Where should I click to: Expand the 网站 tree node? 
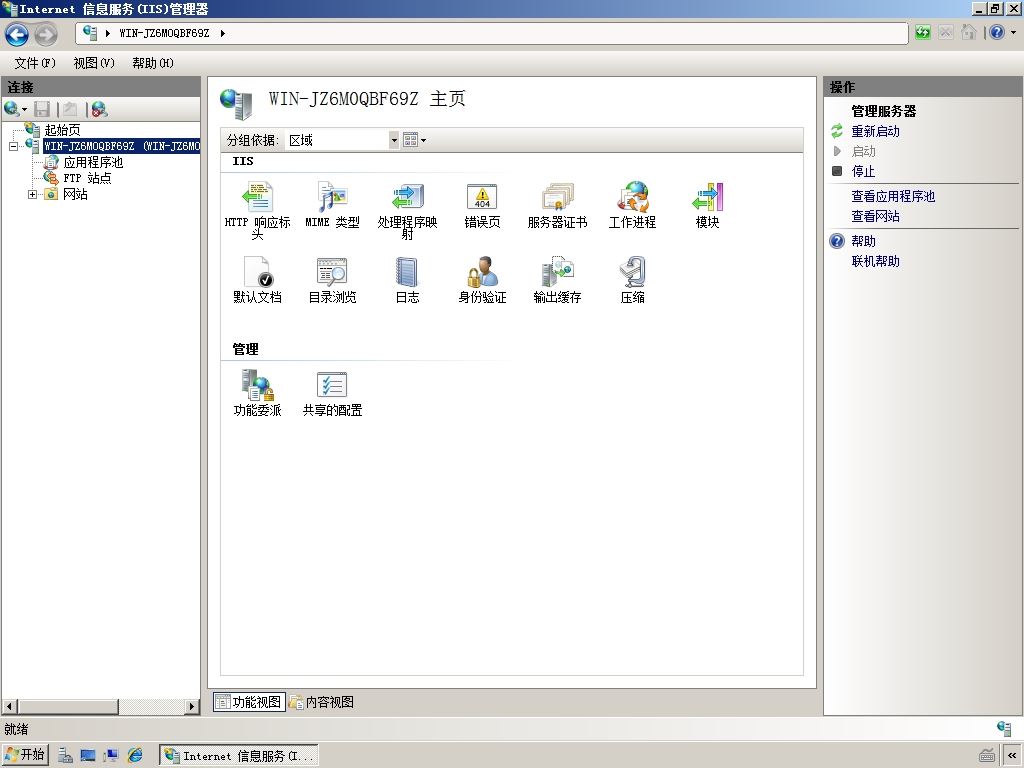pos(32,194)
